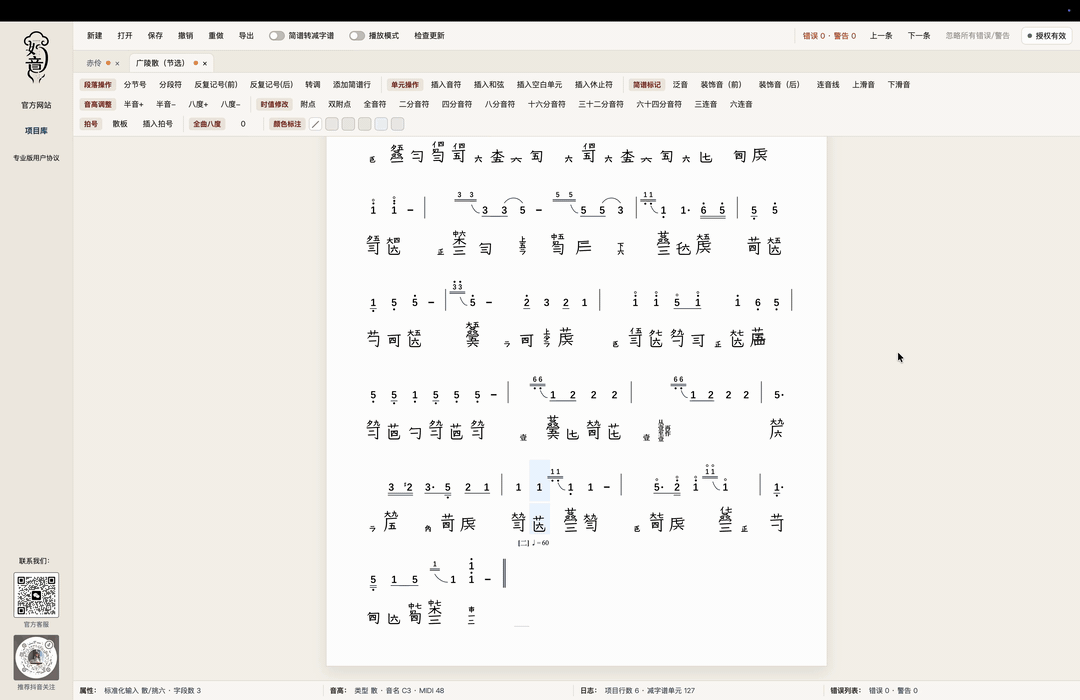Apply 泛音 marking
The width and height of the screenshot is (1080, 700).
pyautogui.click(x=681, y=85)
